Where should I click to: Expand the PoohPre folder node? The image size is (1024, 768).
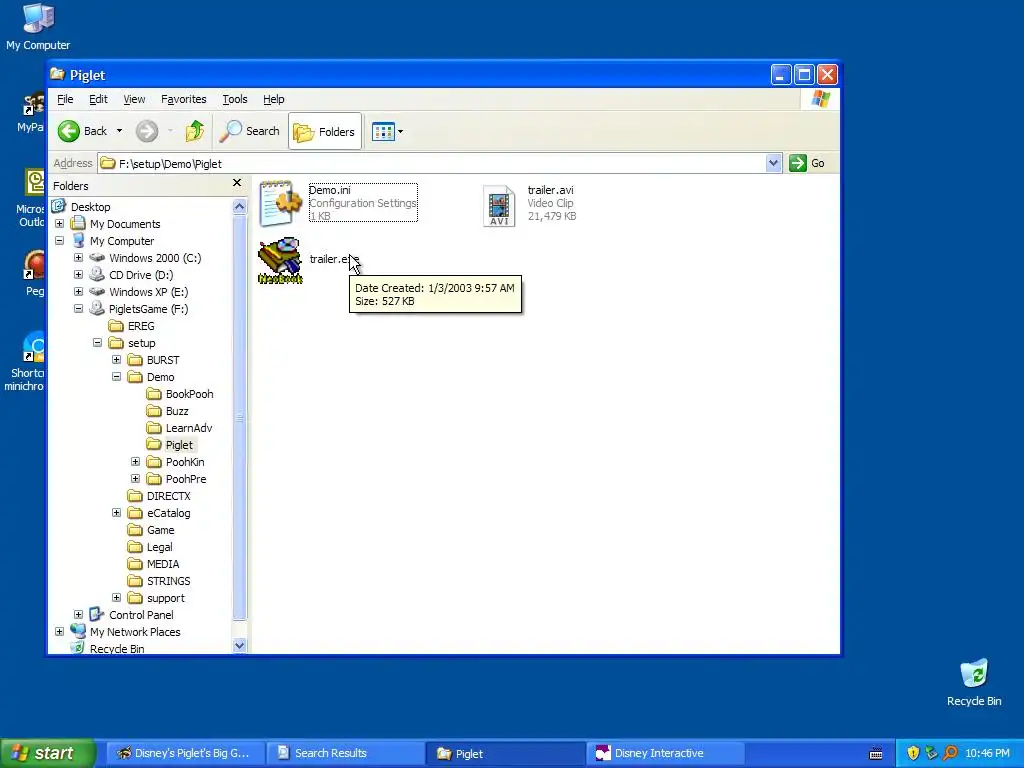point(135,479)
